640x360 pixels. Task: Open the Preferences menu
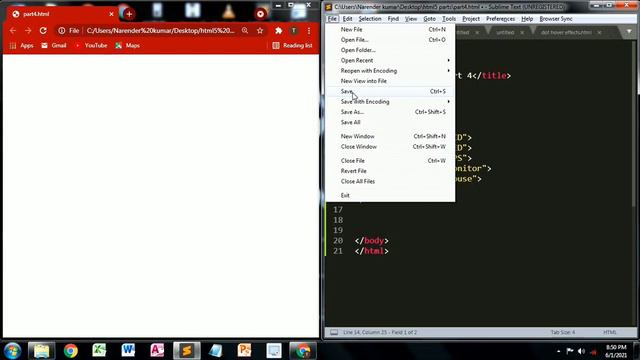click(500, 19)
